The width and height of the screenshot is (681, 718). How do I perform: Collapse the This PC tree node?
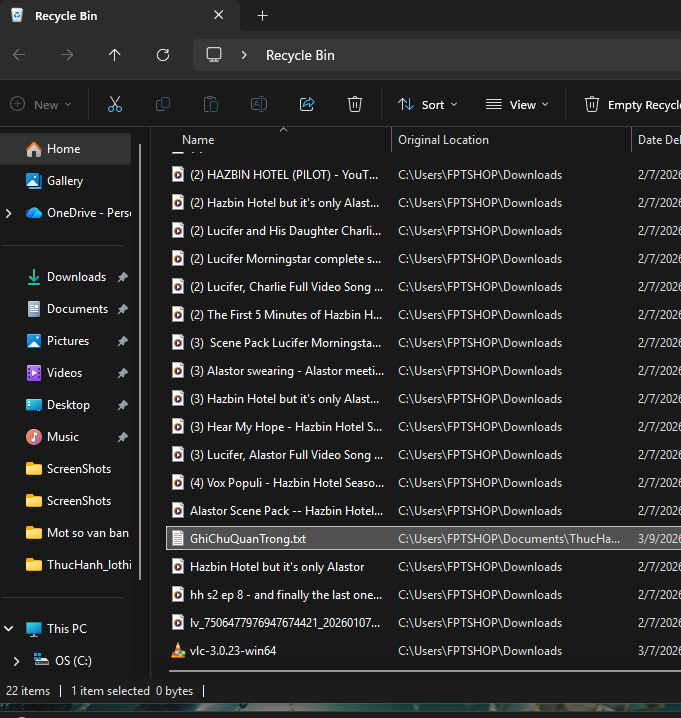click(9, 629)
